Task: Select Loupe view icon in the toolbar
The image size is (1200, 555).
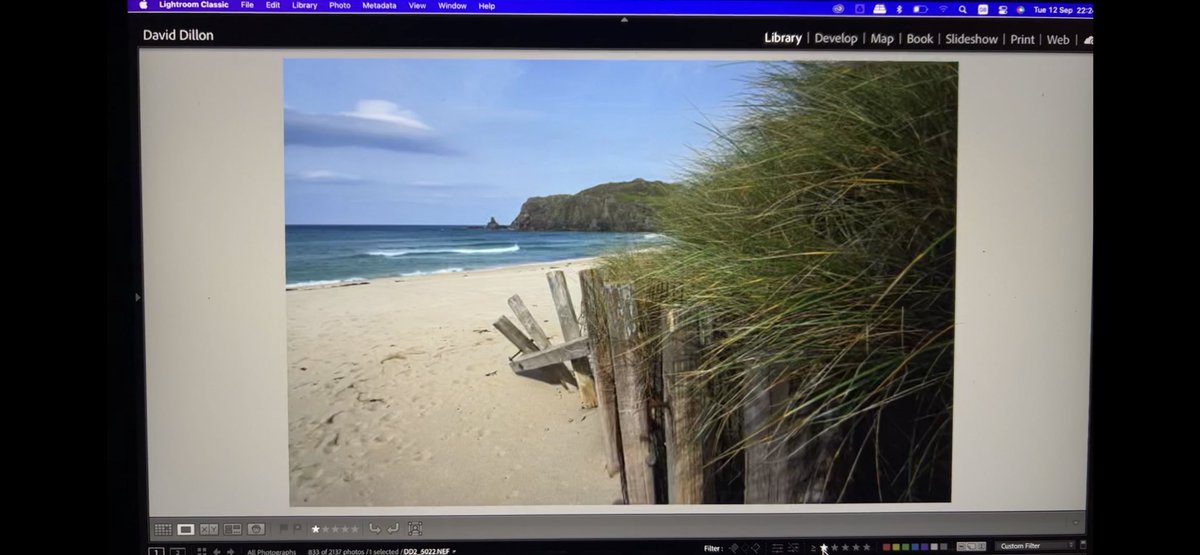Action: 186,529
